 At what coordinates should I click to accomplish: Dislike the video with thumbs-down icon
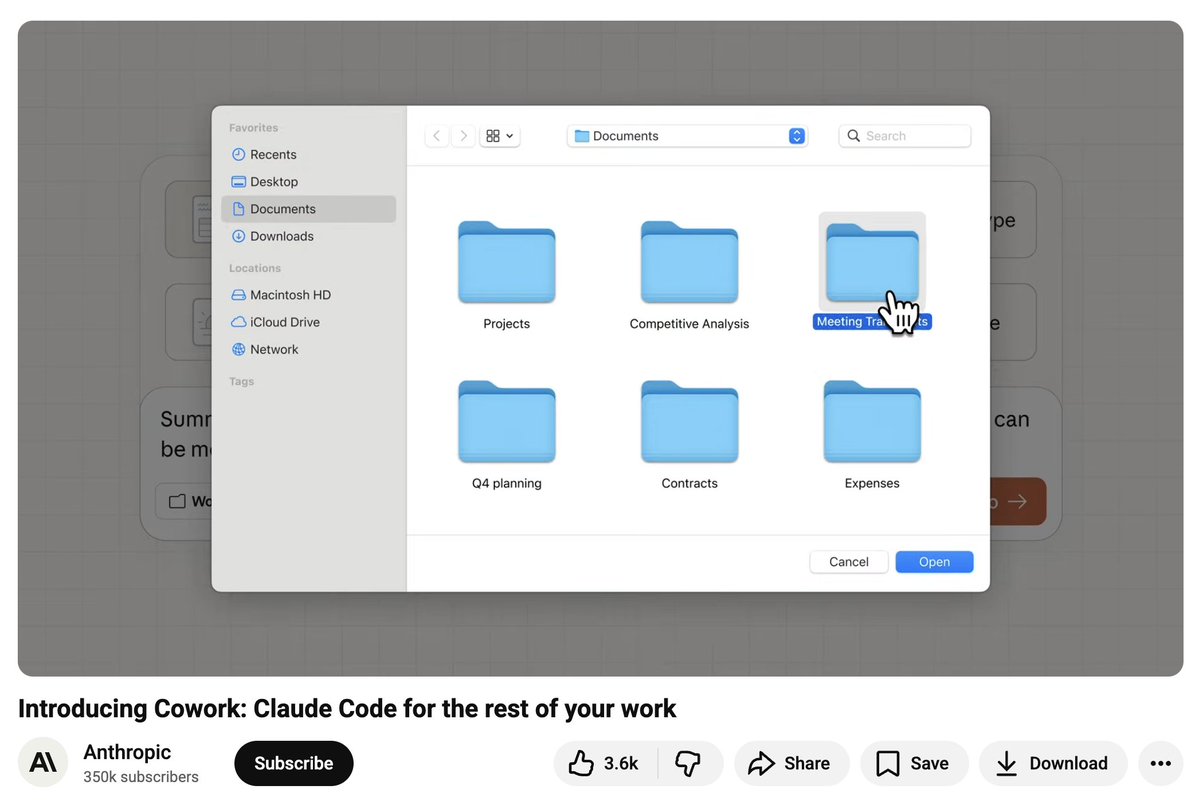687,763
